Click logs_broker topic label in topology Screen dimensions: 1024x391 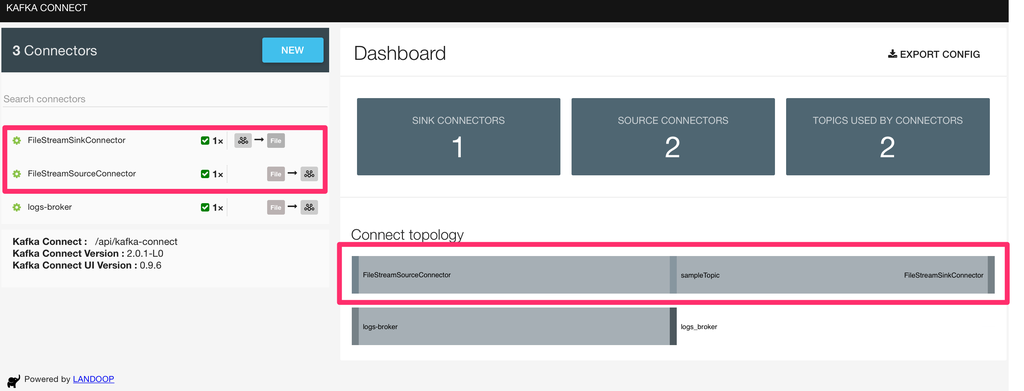[699, 326]
